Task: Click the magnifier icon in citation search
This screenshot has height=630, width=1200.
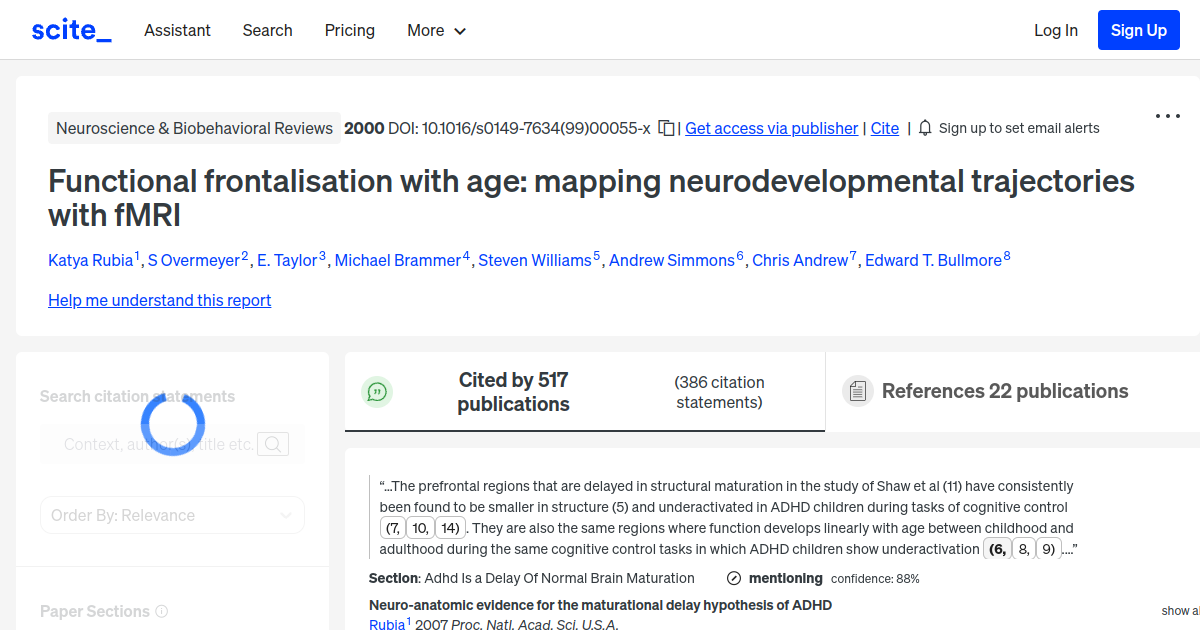Action: coord(272,443)
